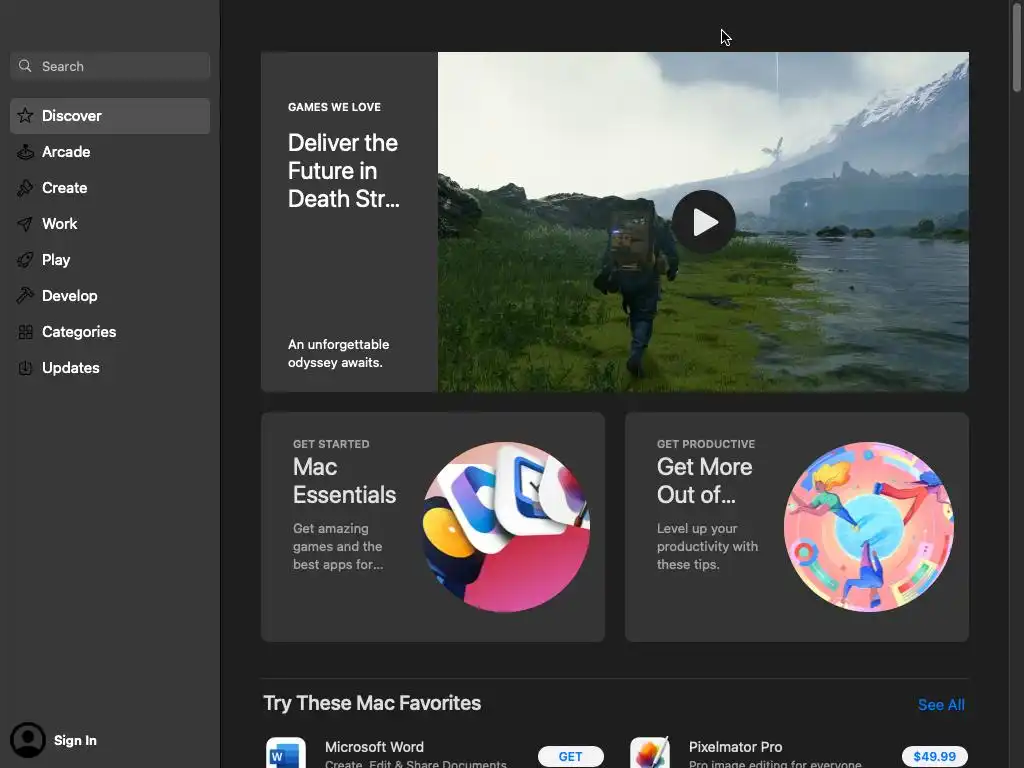The width and height of the screenshot is (1024, 768).
Task: Click the account avatar icon
Action: [x=27, y=740]
